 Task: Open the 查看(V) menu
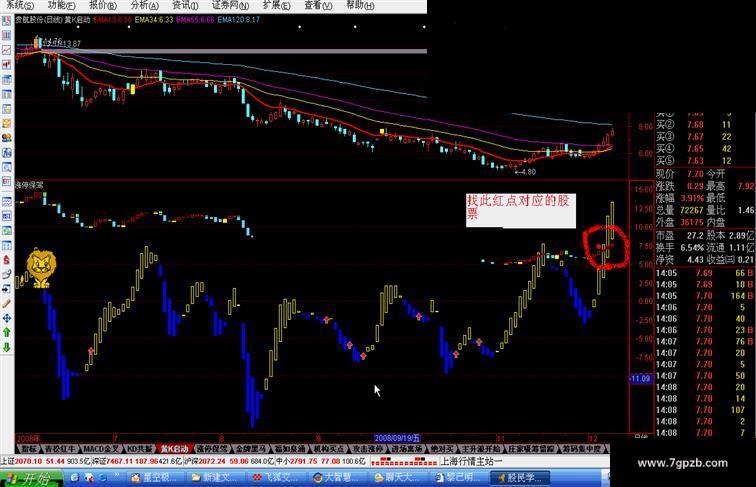[x=318, y=5]
